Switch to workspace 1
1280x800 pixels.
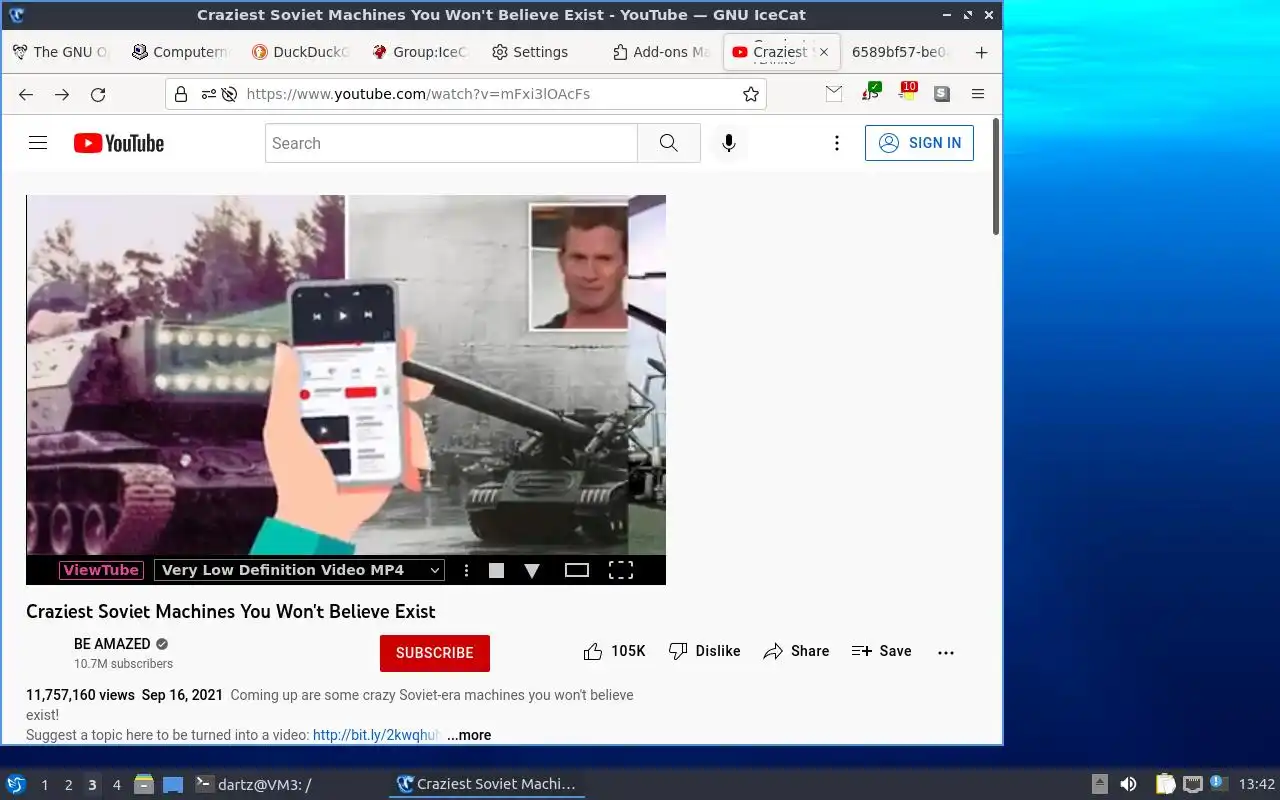(45, 785)
